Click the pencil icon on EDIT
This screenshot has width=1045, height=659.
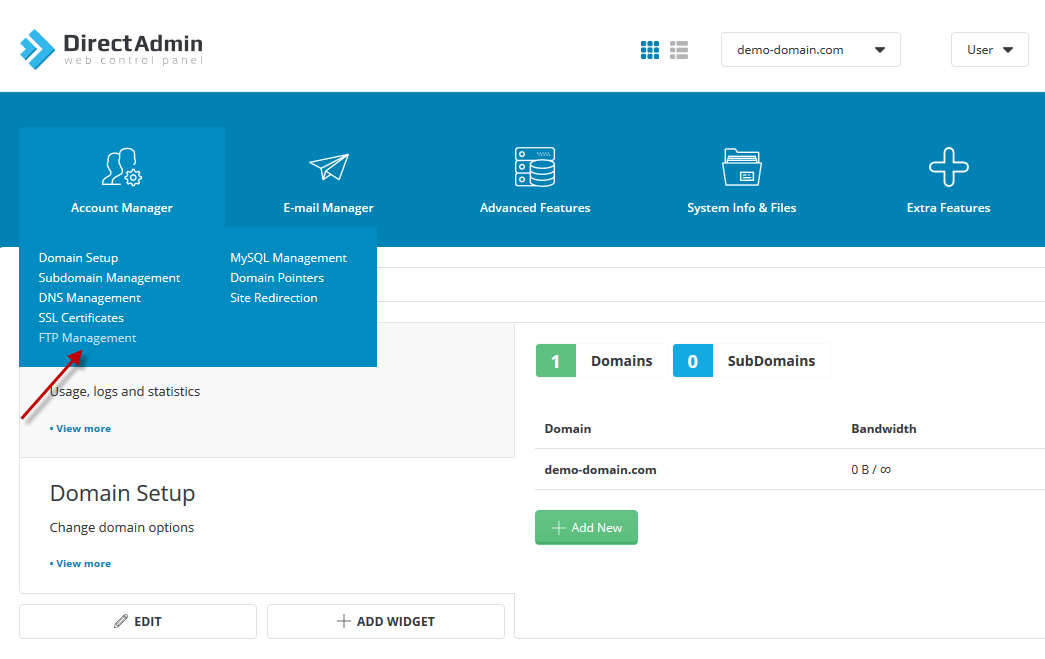pos(121,621)
